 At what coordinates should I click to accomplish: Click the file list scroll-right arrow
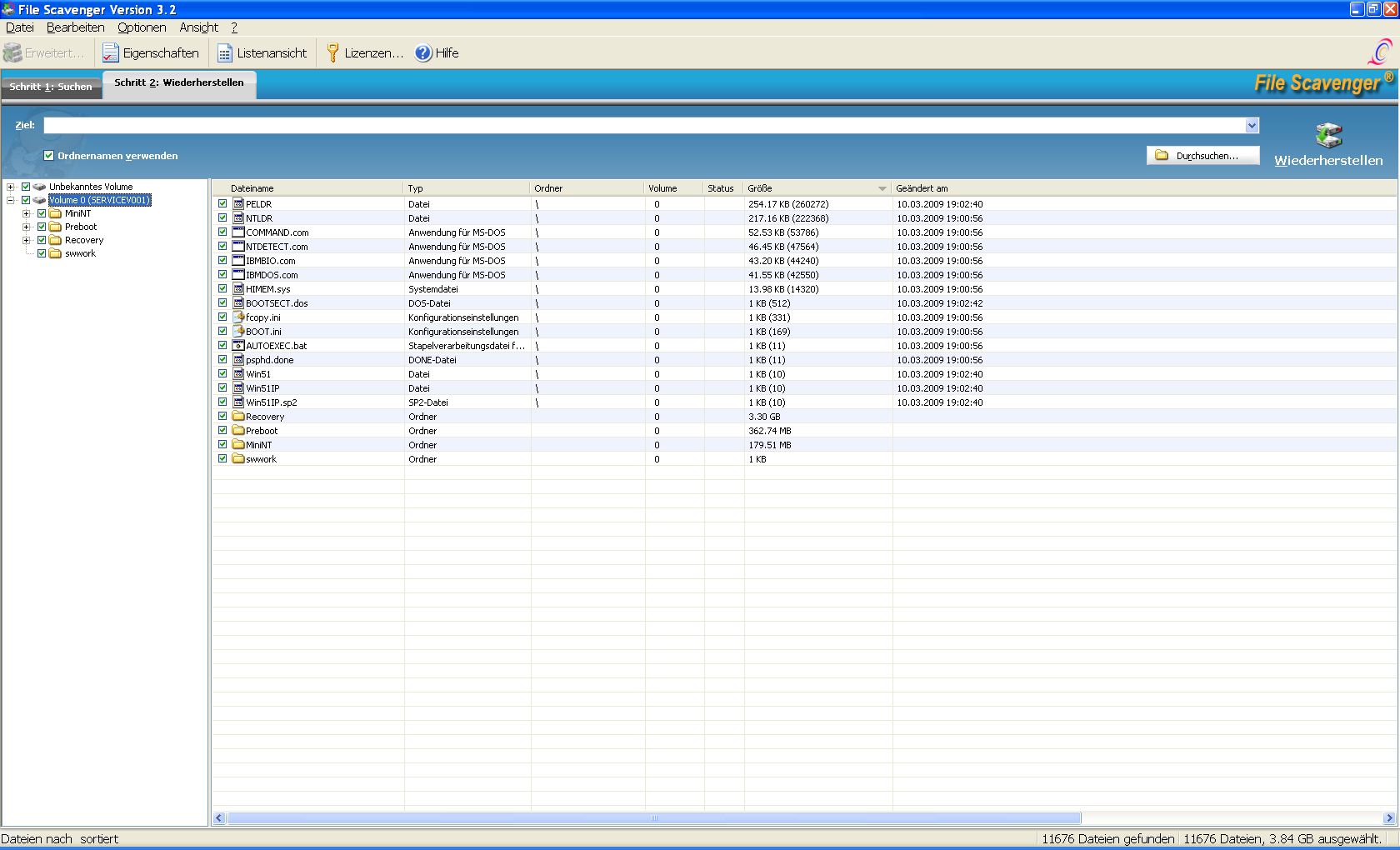(1389, 818)
